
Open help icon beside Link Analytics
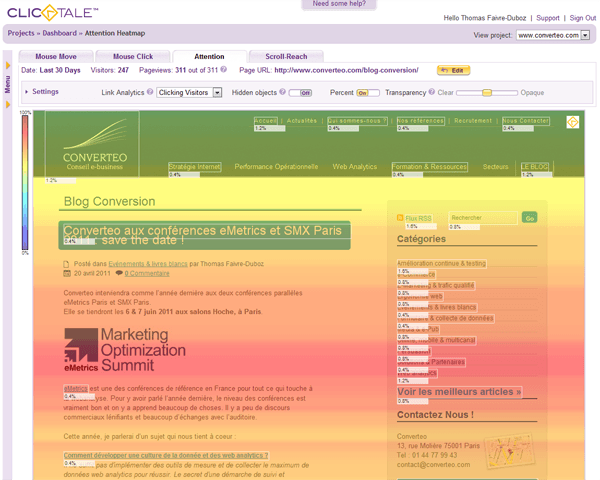(x=150, y=91)
